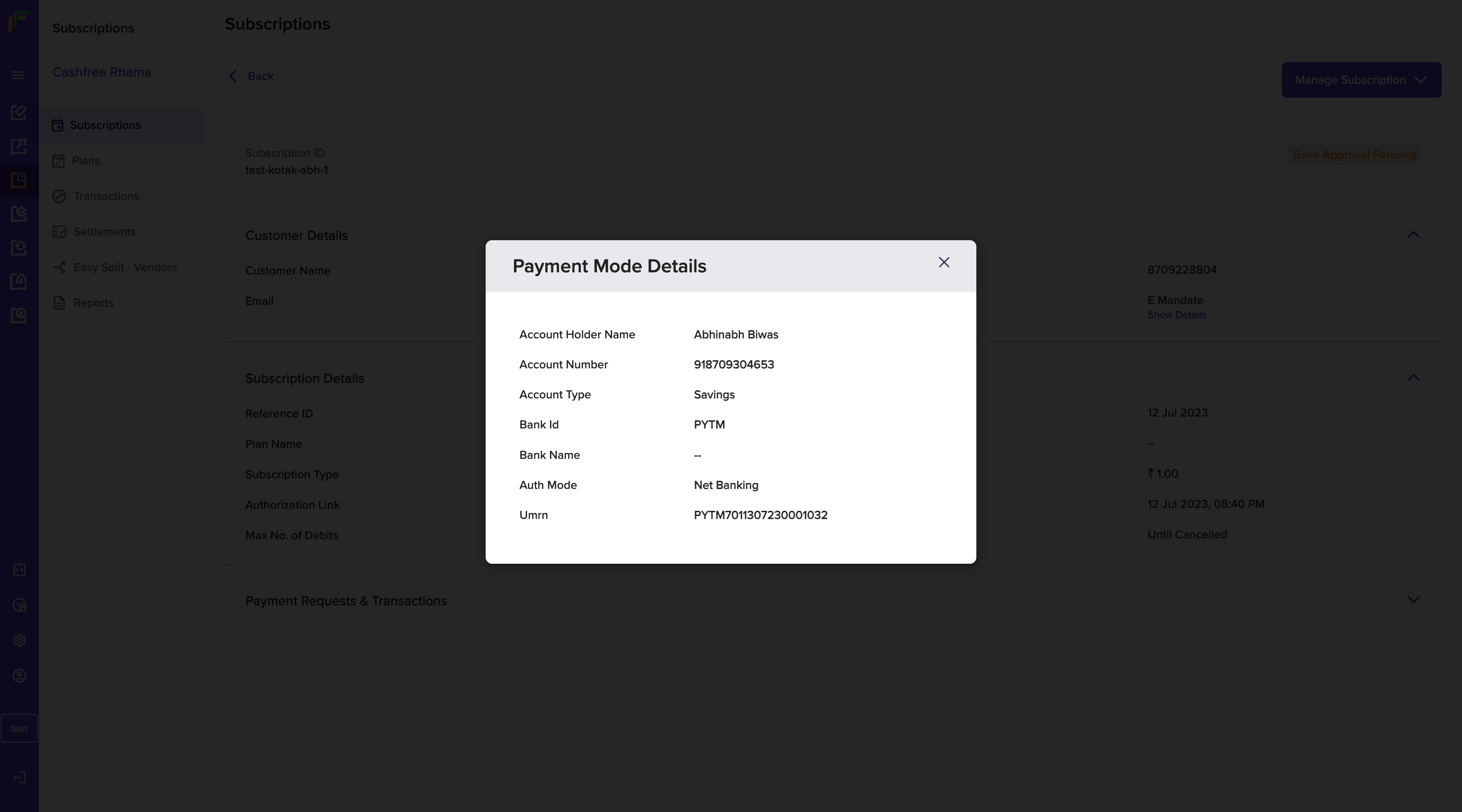Click the hamburger menu icon in left rail
Viewport: 1462px width, 812px height.
coord(18,75)
